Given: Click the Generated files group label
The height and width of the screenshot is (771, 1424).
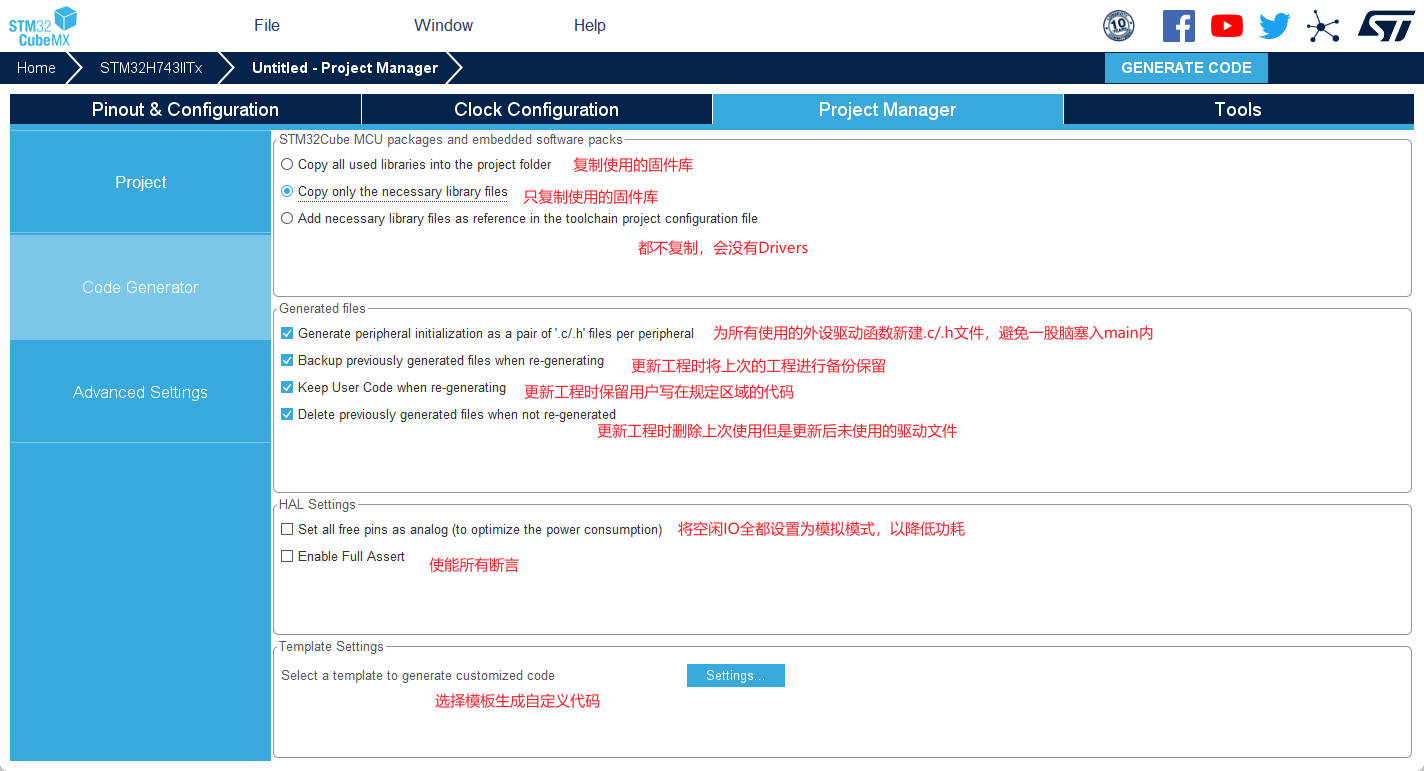Looking at the screenshot, I should [322, 308].
